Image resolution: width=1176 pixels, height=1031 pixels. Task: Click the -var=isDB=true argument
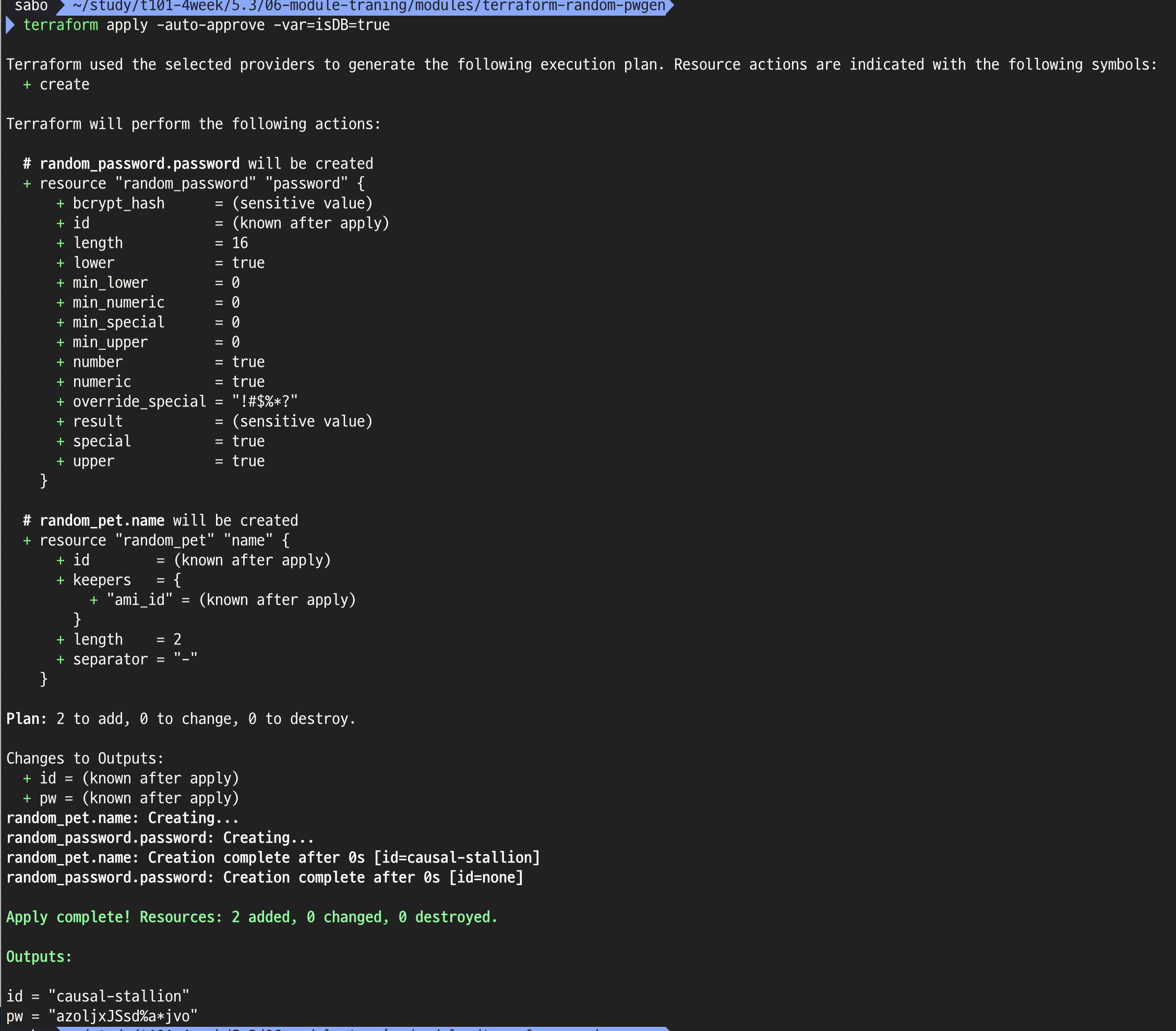331,26
